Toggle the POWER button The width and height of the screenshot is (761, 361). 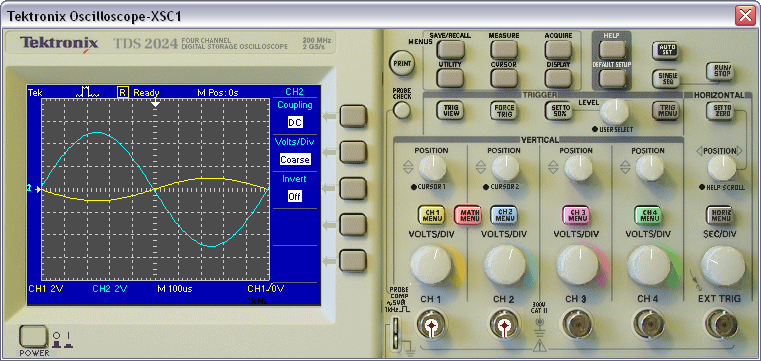tap(33, 337)
